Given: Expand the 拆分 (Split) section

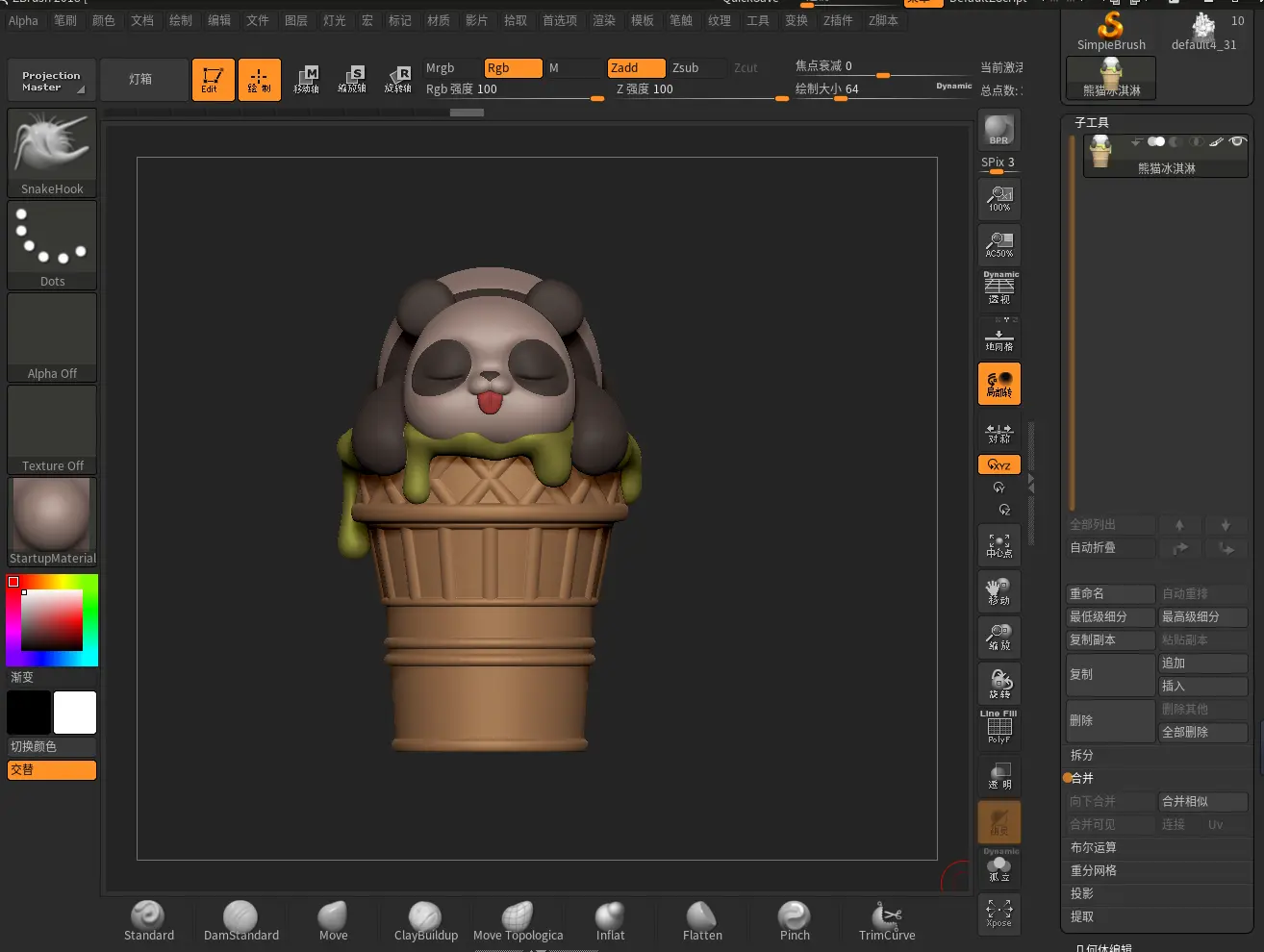Looking at the screenshot, I should [1082, 755].
